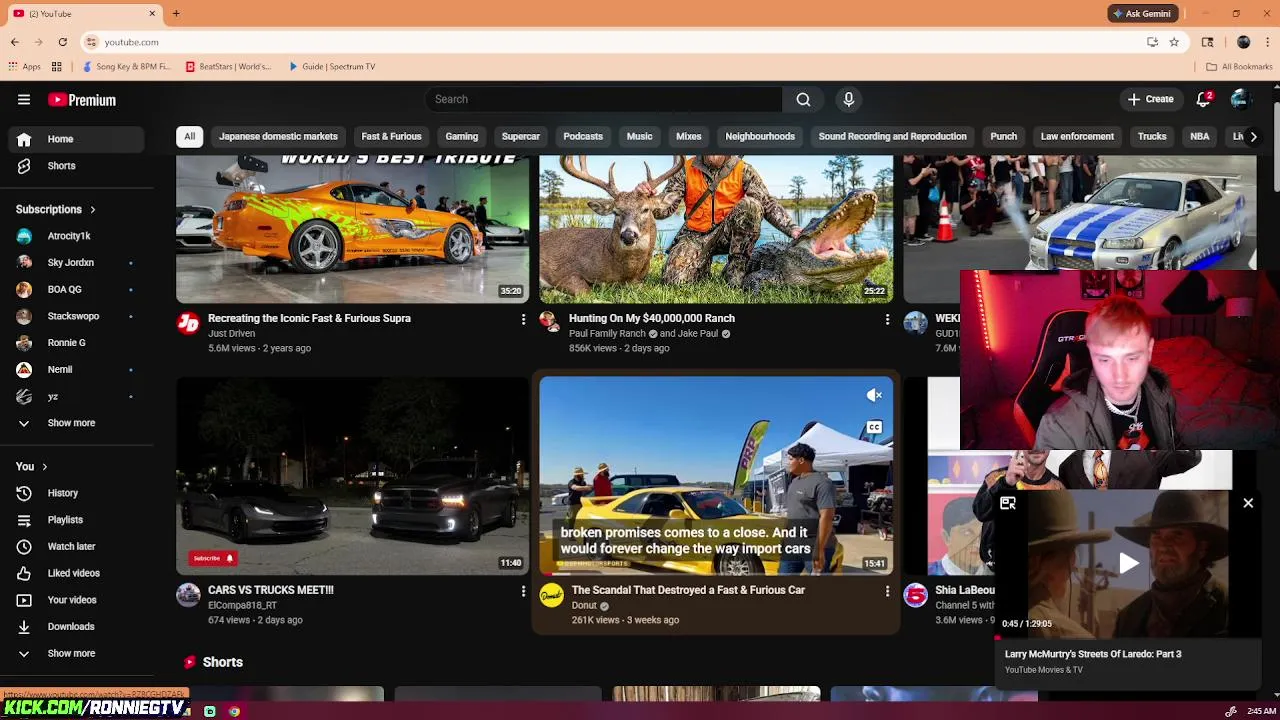Open the Donut channel avatar
Screen dimensions: 1280x720
(551, 596)
